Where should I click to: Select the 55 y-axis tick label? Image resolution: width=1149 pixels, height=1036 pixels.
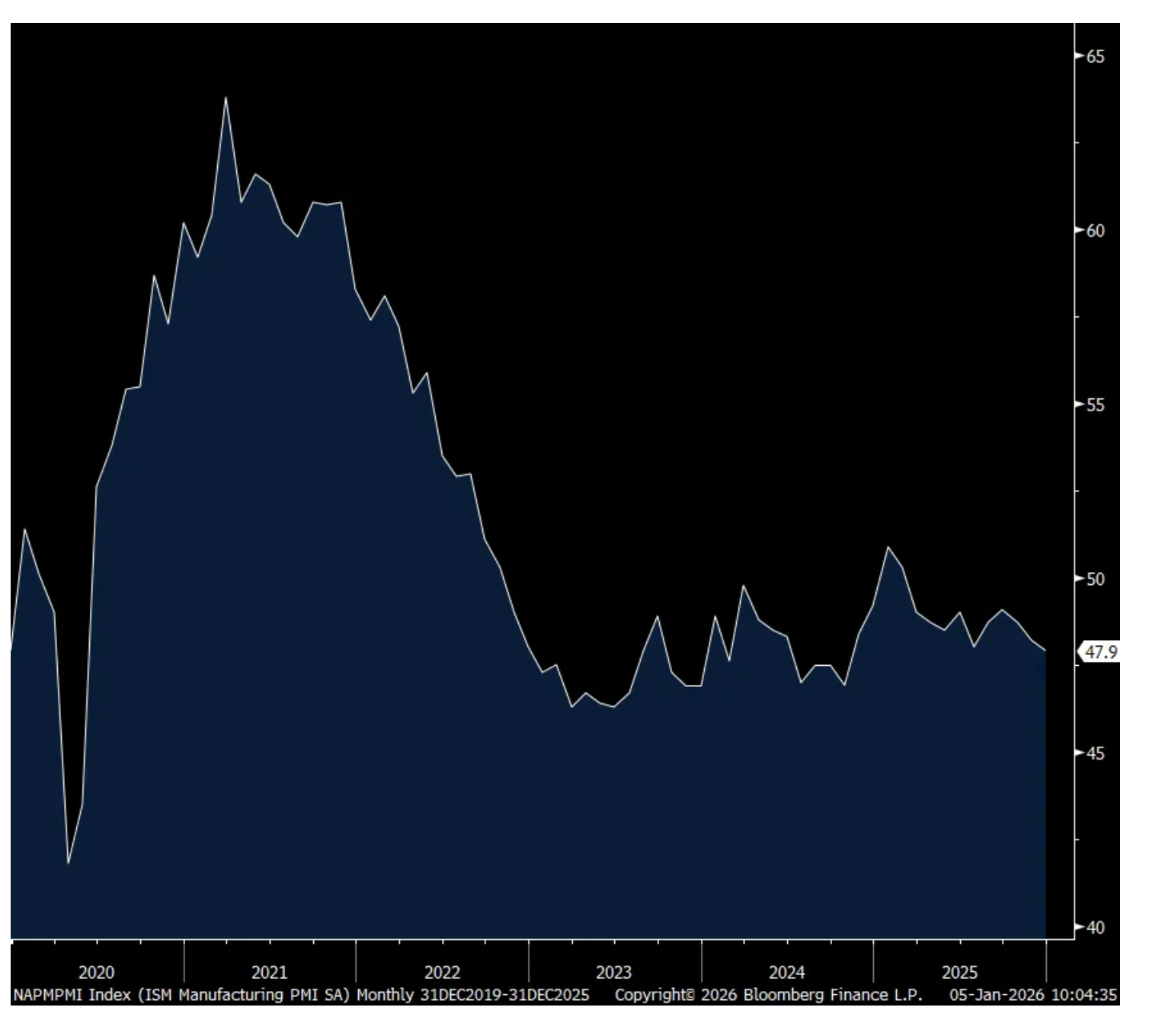(x=1095, y=404)
